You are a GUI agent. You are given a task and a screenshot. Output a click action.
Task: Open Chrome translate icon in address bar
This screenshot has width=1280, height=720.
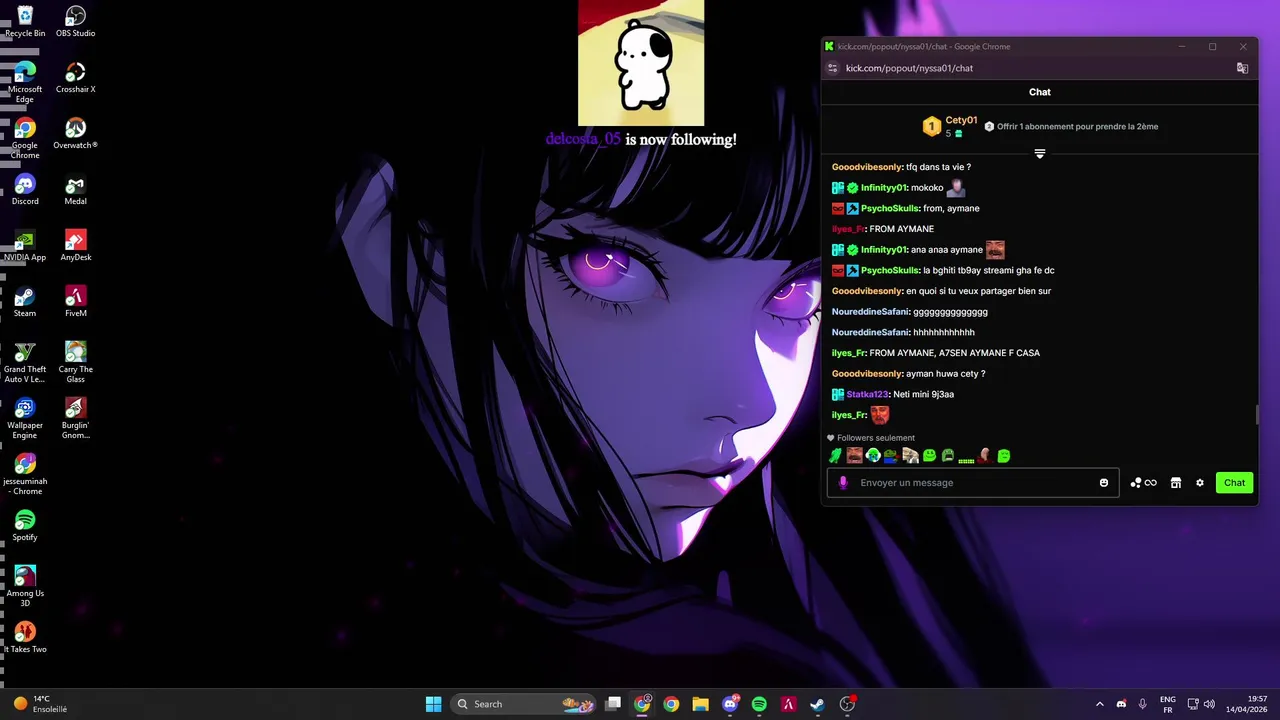coord(1242,68)
